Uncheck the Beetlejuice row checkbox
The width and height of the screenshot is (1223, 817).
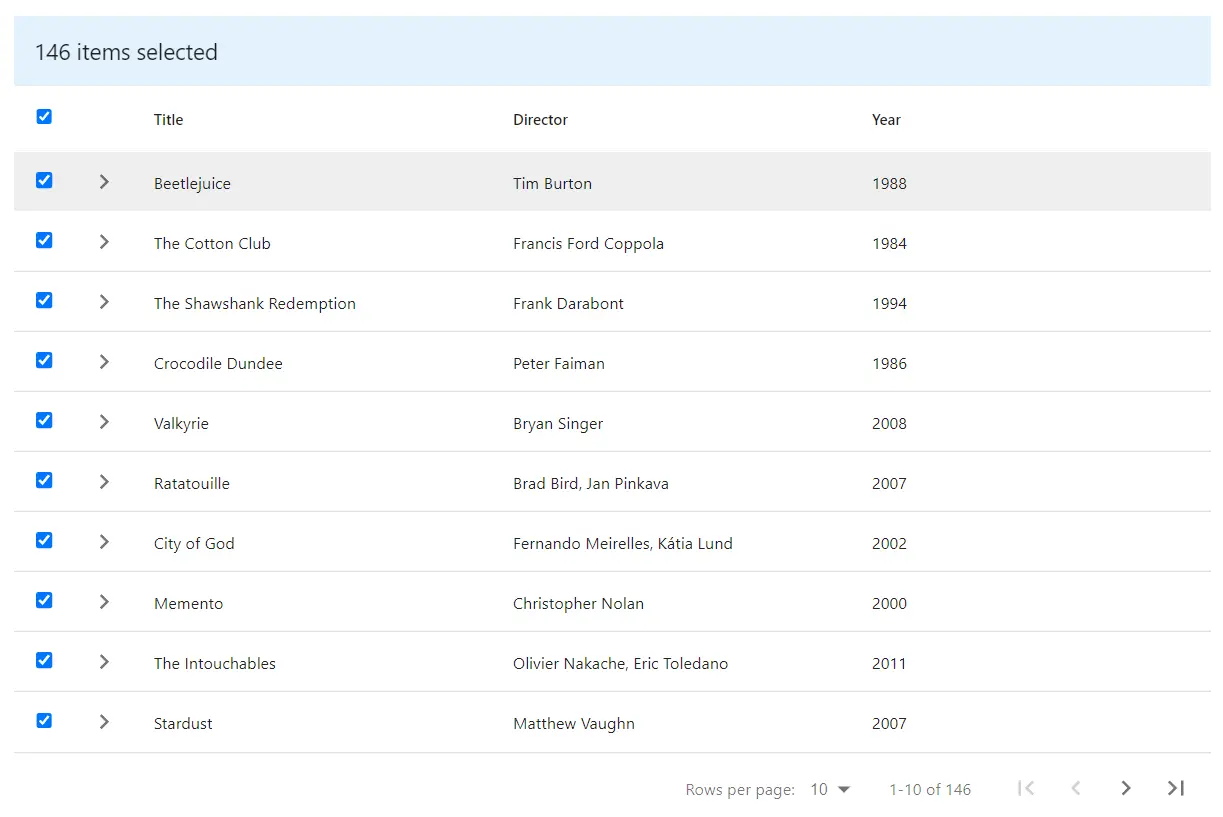44,180
